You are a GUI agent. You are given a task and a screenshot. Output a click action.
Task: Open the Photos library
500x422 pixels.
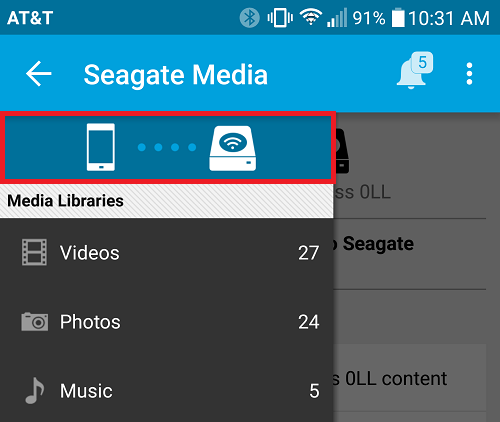click(x=167, y=322)
